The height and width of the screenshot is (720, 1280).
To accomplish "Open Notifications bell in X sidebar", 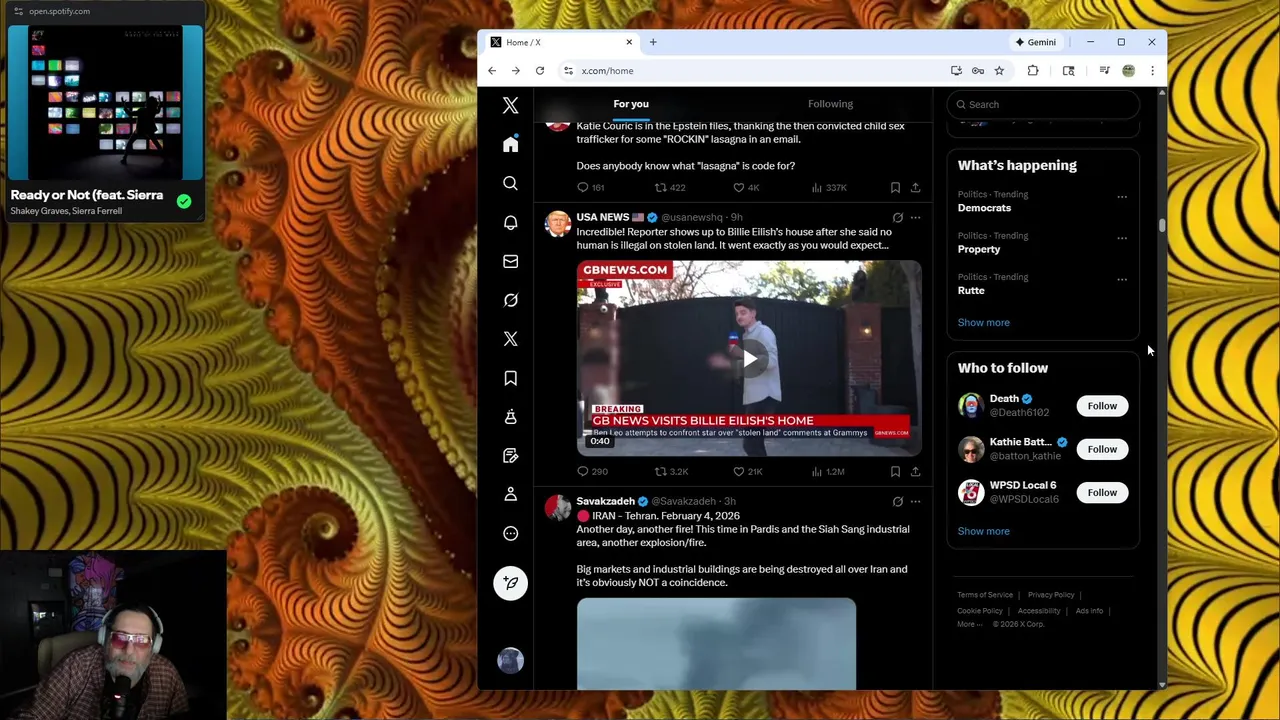I will coord(510,223).
